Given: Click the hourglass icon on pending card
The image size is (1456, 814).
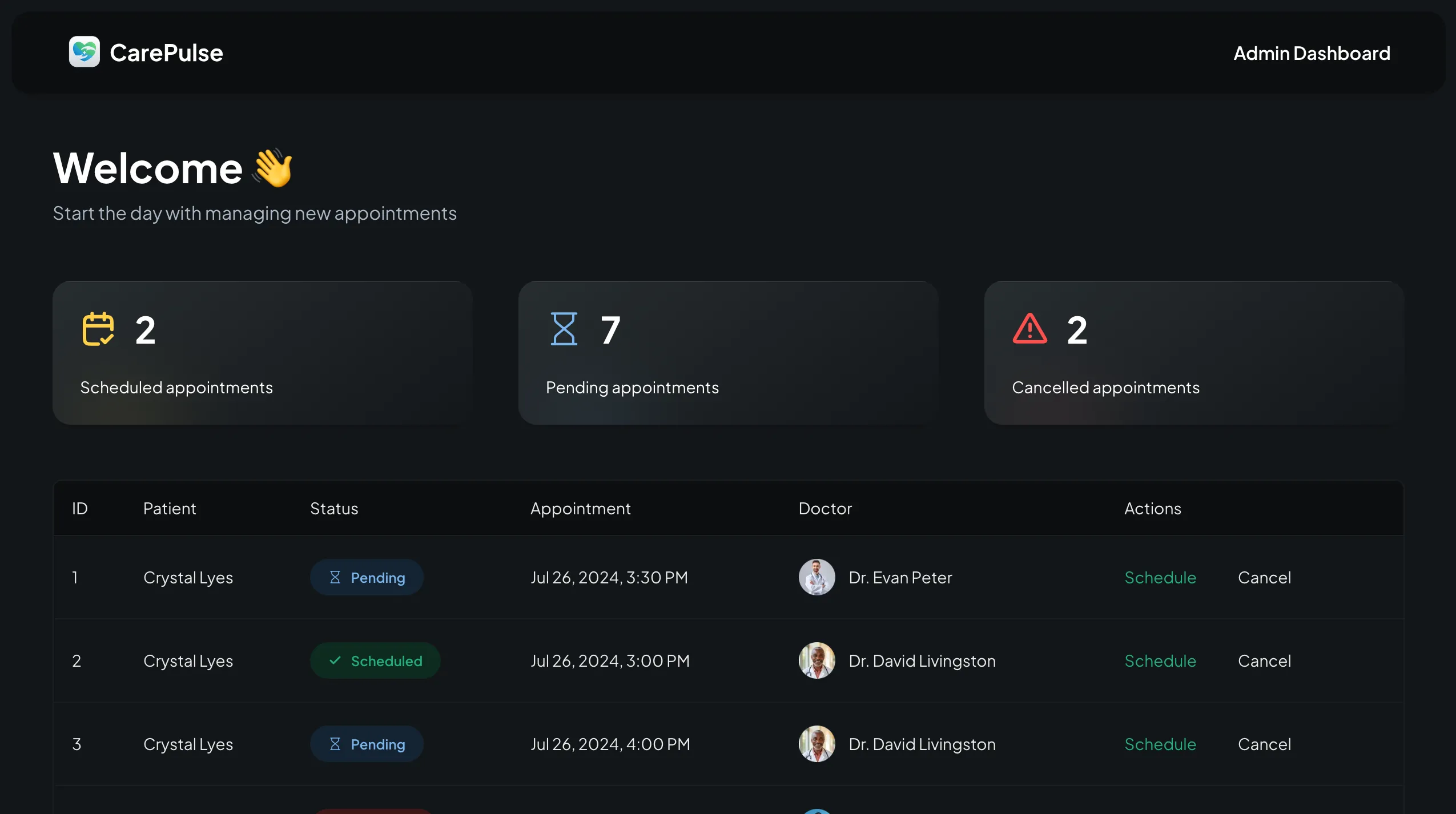Looking at the screenshot, I should (564, 329).
